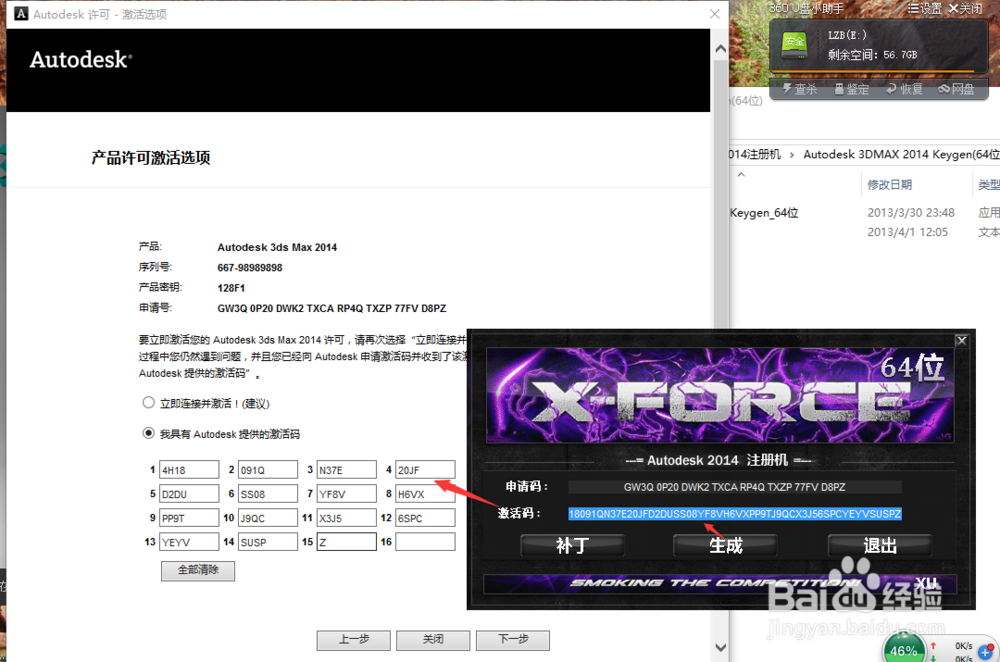1000x662 pixels.
Task: Focus activation field 4 containing 20JF
Action: (425, 470)
